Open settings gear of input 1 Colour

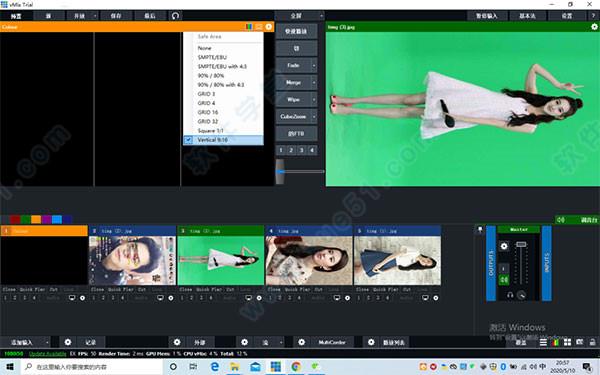tap(83, 298)
